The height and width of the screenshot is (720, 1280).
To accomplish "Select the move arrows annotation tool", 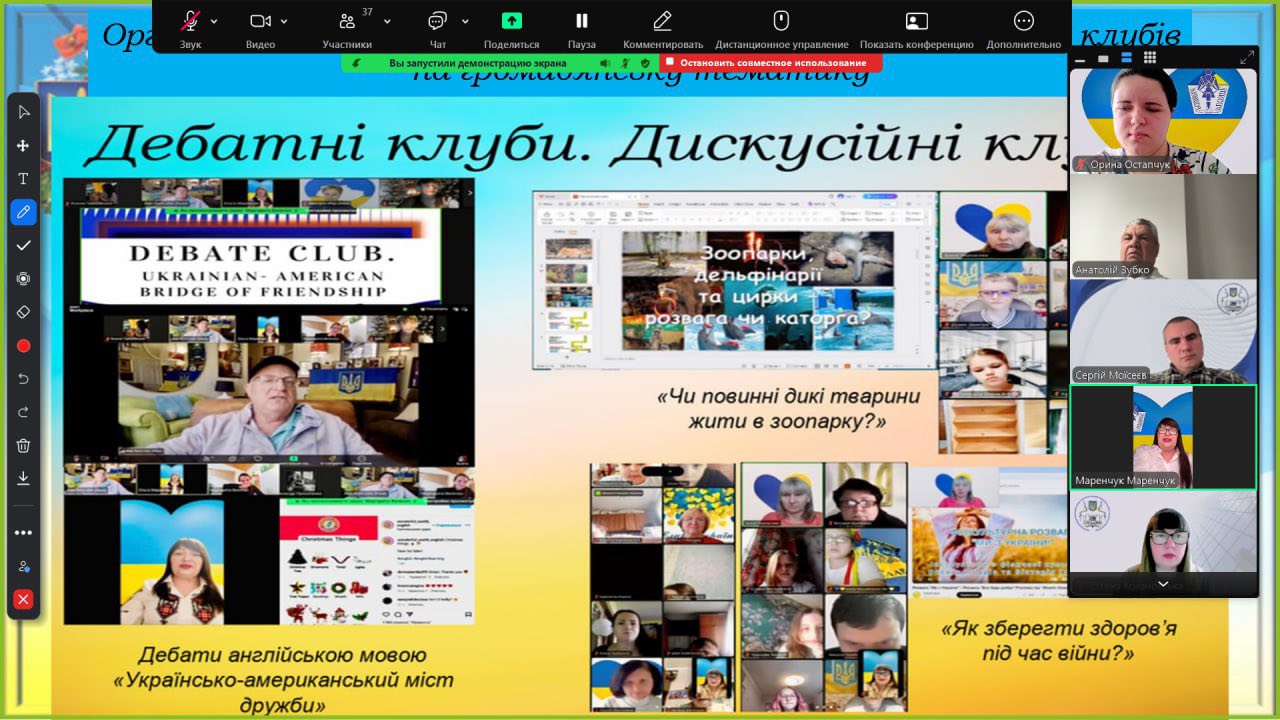I will 23,145.
